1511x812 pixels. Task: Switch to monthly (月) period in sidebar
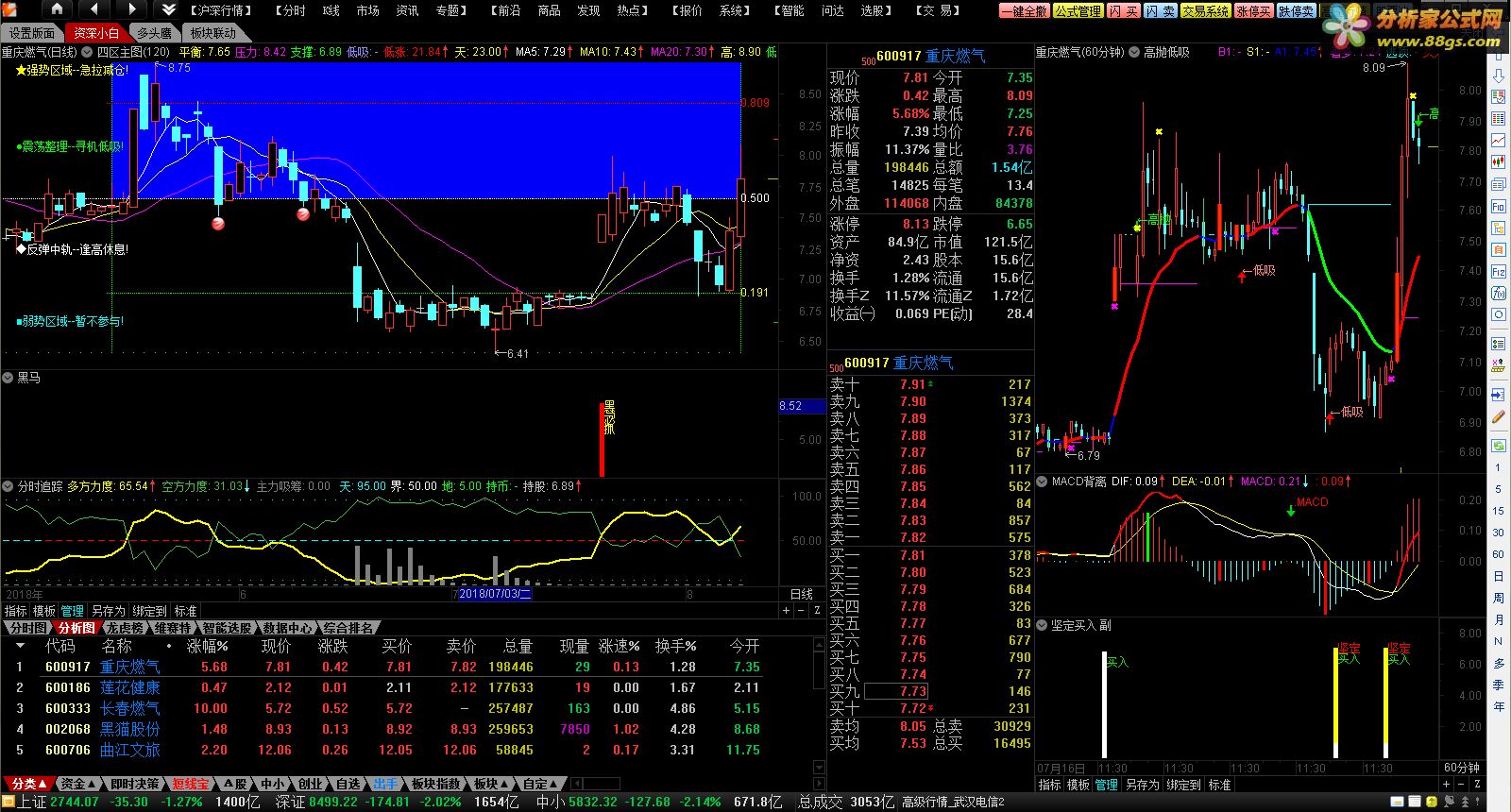pos(1498,619)
